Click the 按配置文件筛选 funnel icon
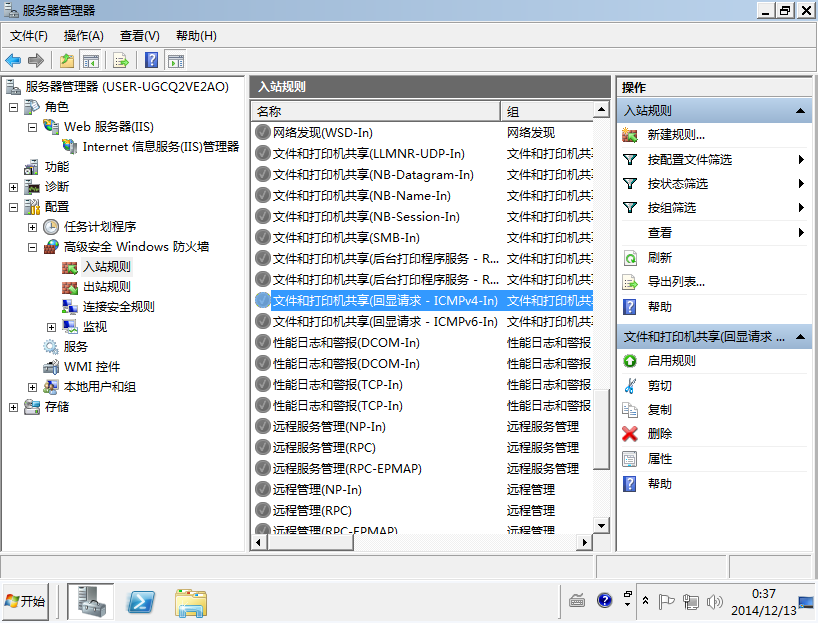 click(630, 160)
